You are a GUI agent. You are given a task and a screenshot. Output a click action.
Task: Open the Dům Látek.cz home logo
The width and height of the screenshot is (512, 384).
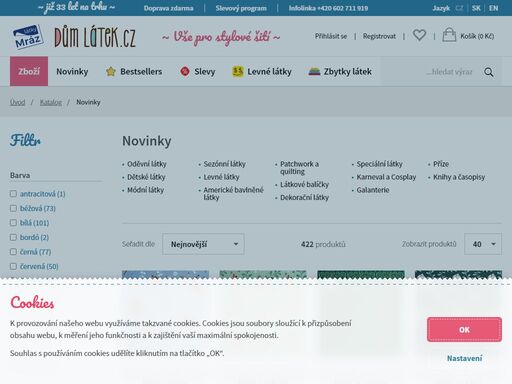pos(95,37)
